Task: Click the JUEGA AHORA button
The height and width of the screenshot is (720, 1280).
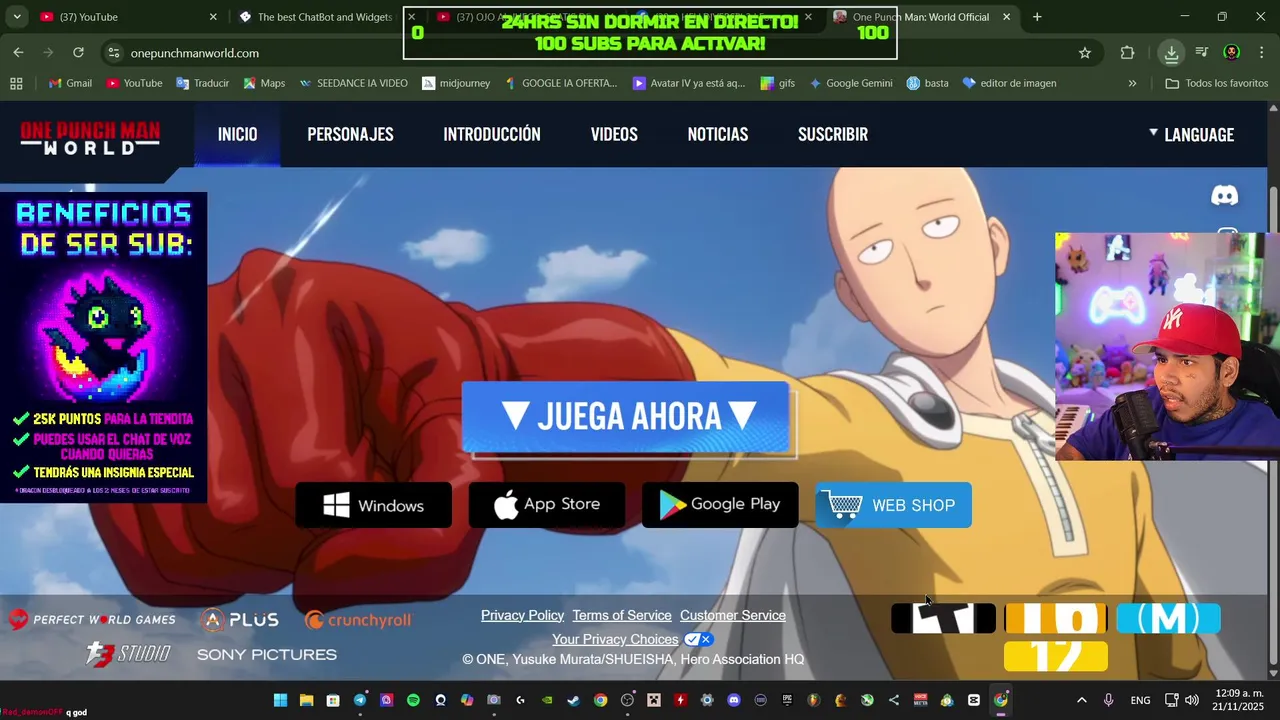Action: tap(626, 416)
